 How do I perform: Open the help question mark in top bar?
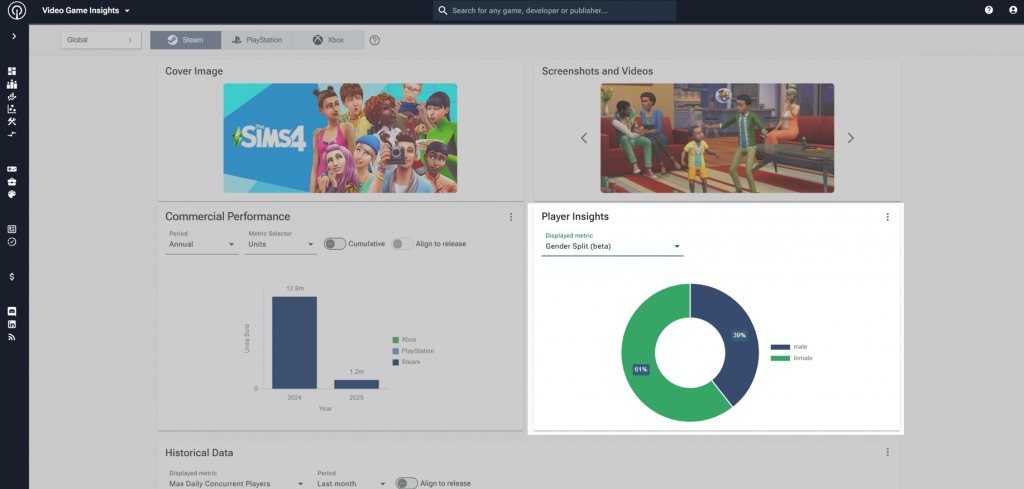click(989, 10)
